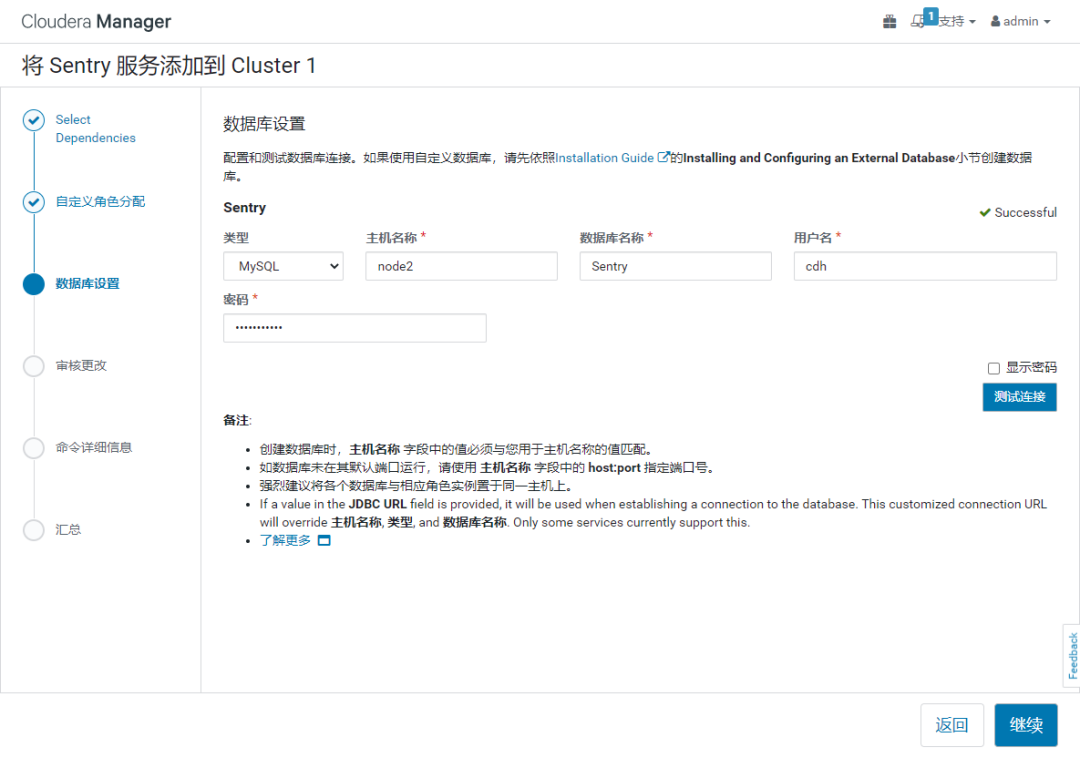This screenshot has height=758, width=1080.
Task: Open the 了解更多 link
Action: [x=285, y=540]
